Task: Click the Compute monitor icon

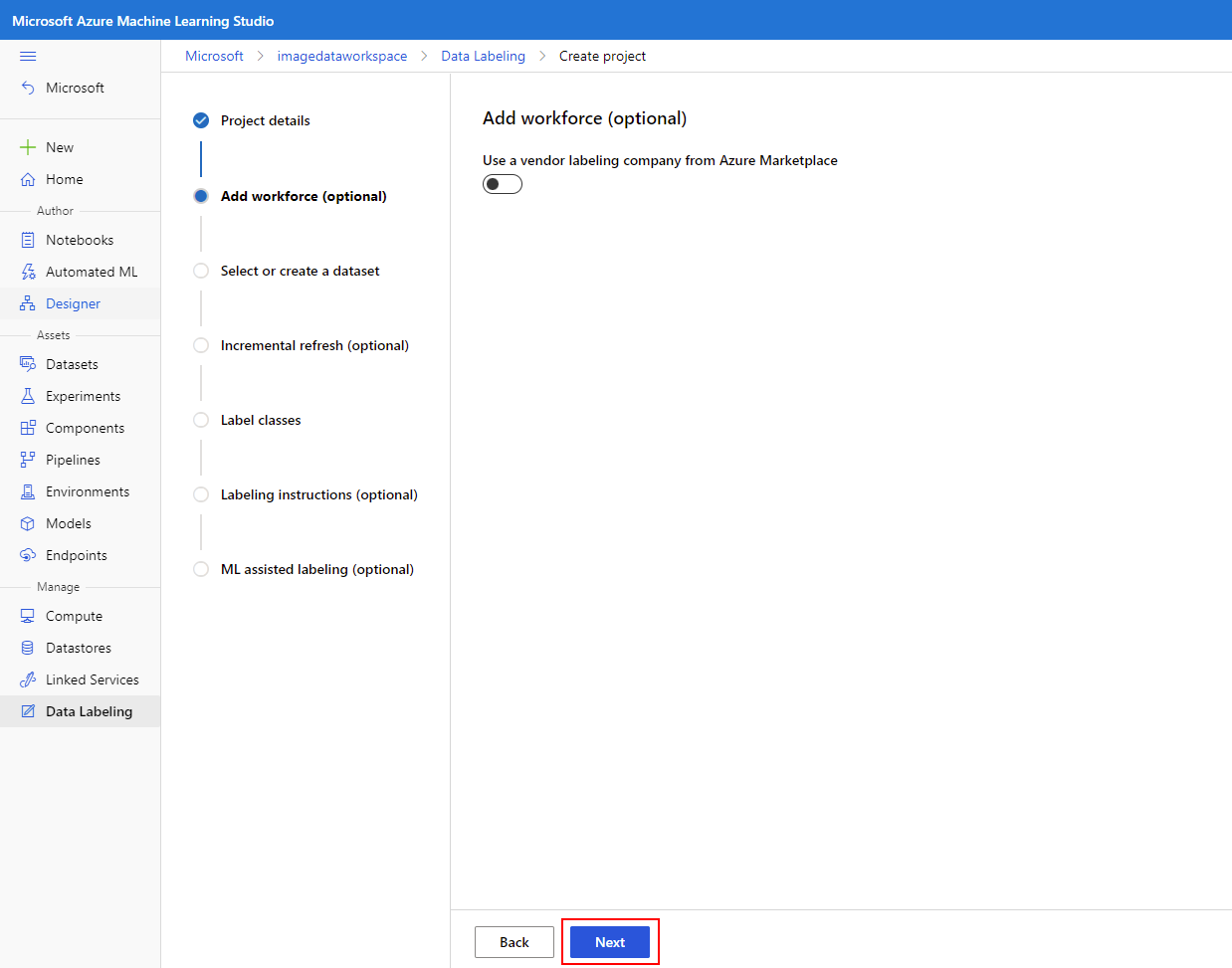Action: (x=28, y=616)
